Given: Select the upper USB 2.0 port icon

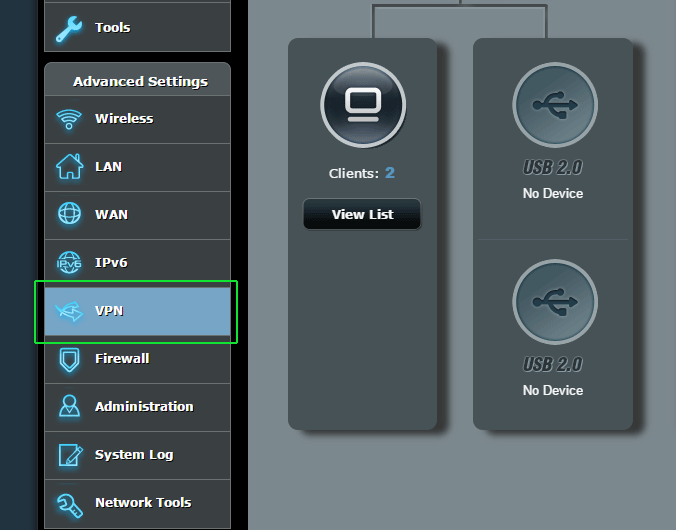Looking at the screenshot, I should click(555, 105).
